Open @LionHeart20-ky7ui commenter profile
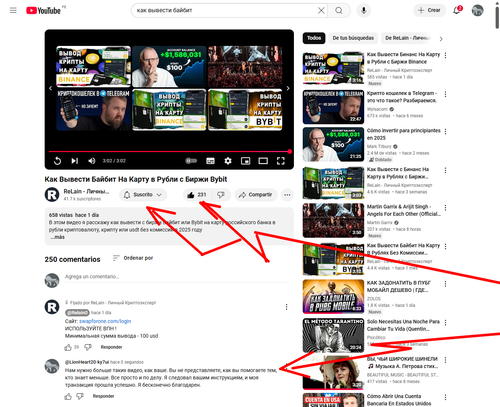The width and height of the screenshot is (500, 407). (87, 362)
